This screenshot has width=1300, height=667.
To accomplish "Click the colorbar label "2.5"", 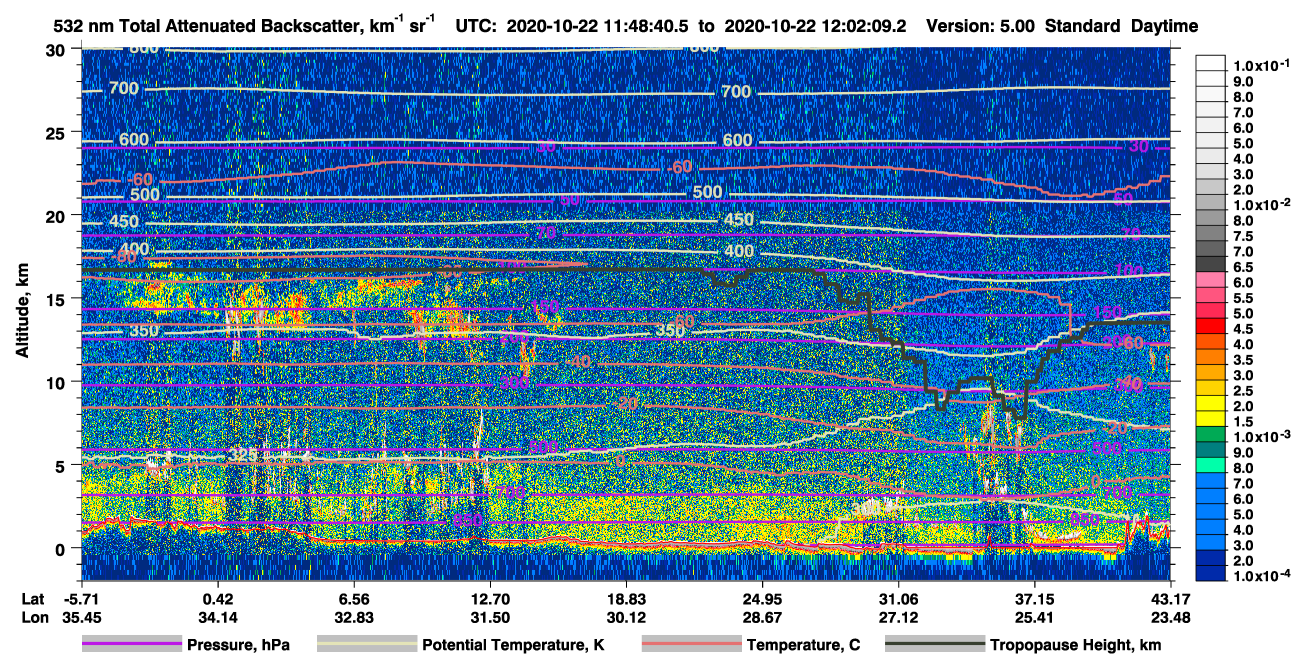I will tap(1243, 390).
